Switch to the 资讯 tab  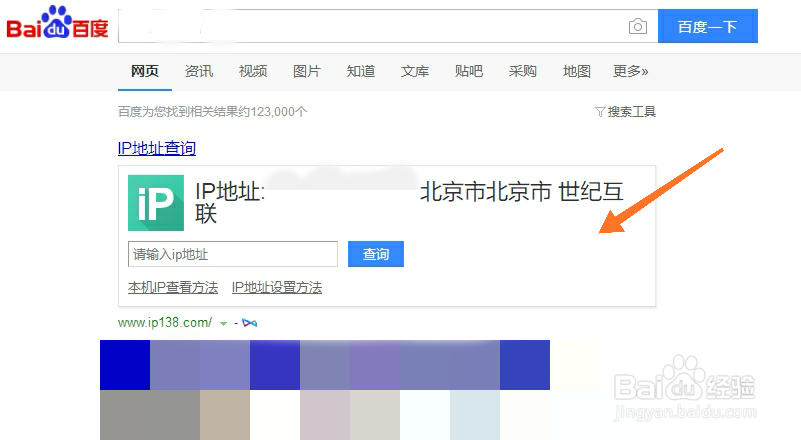[x=199, y=71]
